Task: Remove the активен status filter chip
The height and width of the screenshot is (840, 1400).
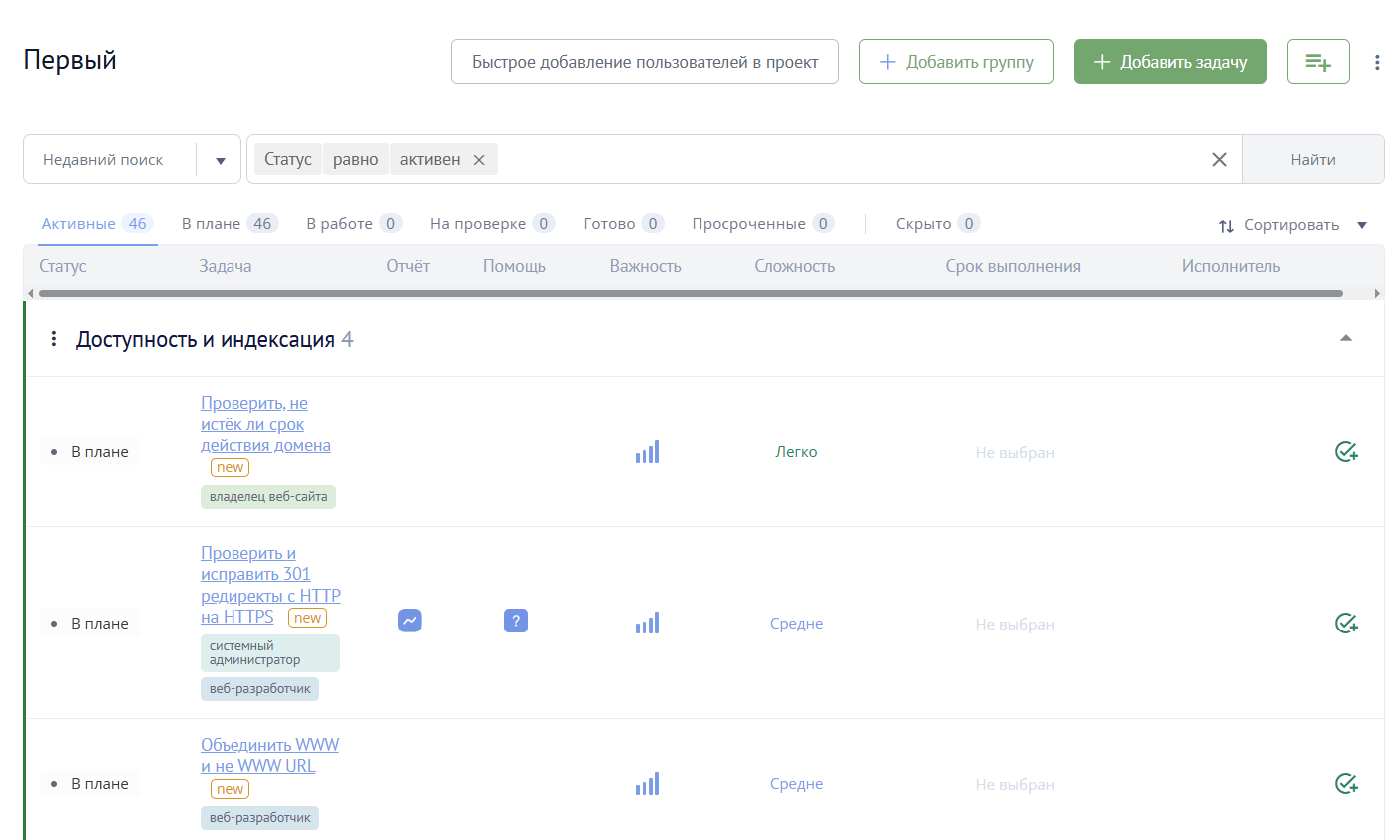Action: pyautogui.click(x=479, y=160)
